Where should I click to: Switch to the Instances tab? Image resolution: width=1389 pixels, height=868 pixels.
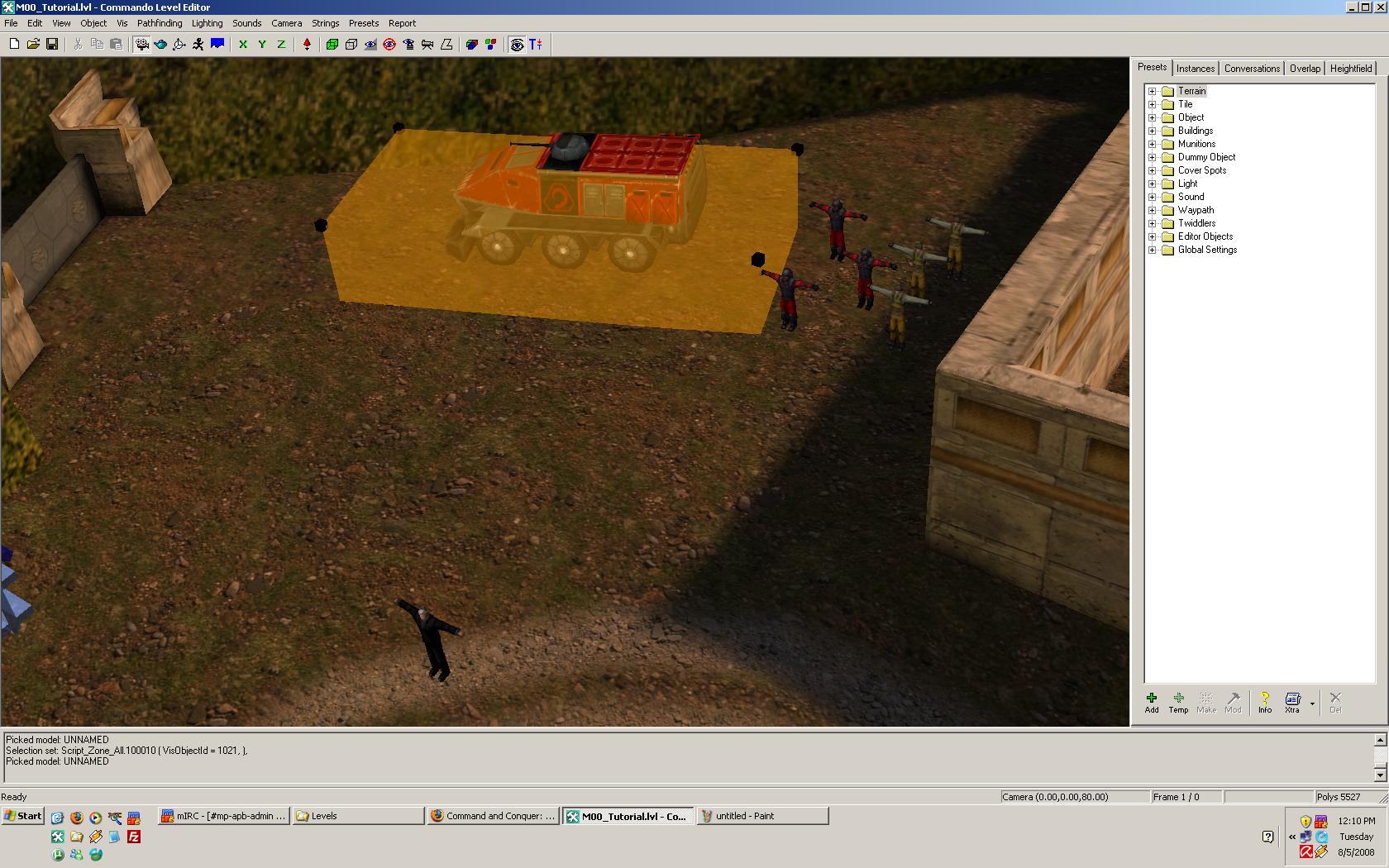(1196, 69)
